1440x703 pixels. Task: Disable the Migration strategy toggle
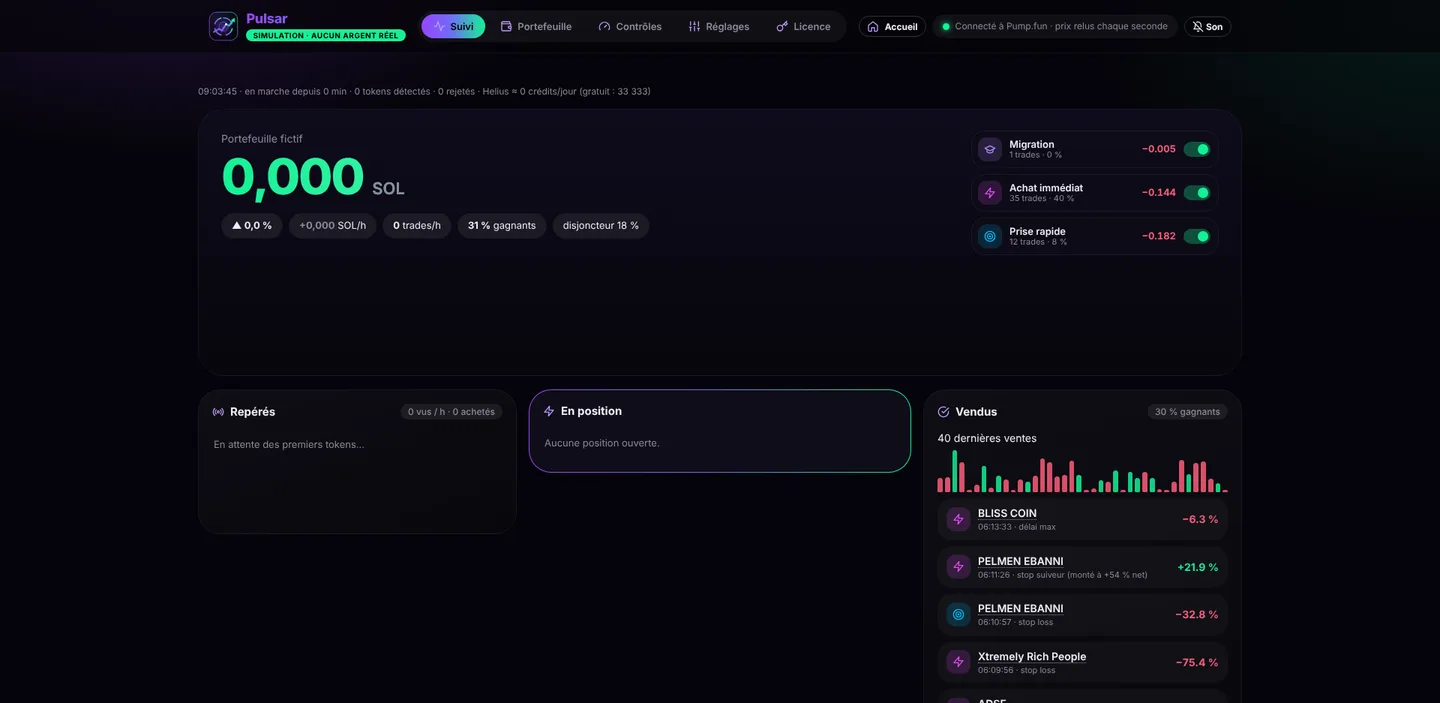pos(1197,149)
